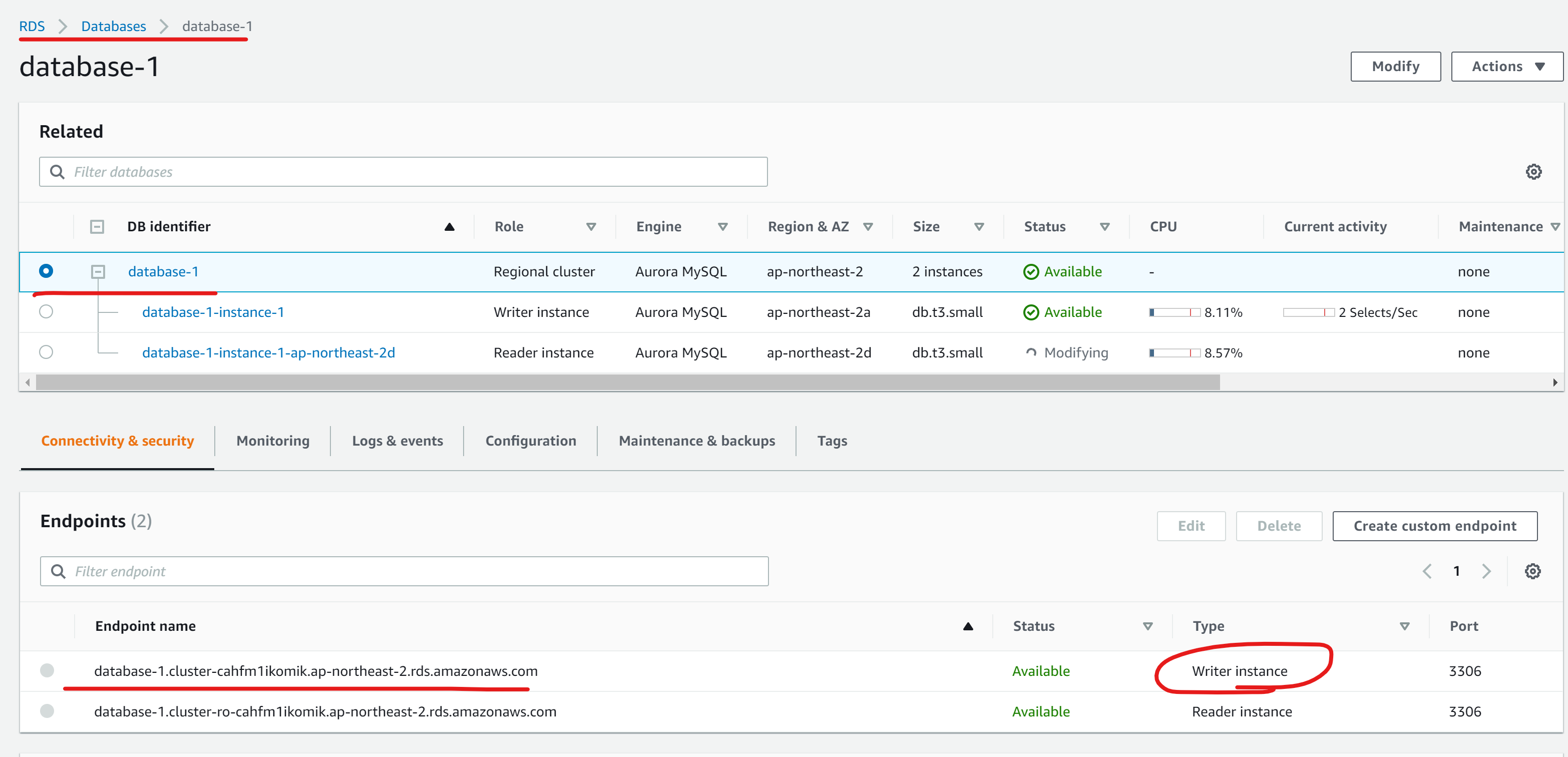Click the 'ap-northeast-2a' region cell

point(818,312)
